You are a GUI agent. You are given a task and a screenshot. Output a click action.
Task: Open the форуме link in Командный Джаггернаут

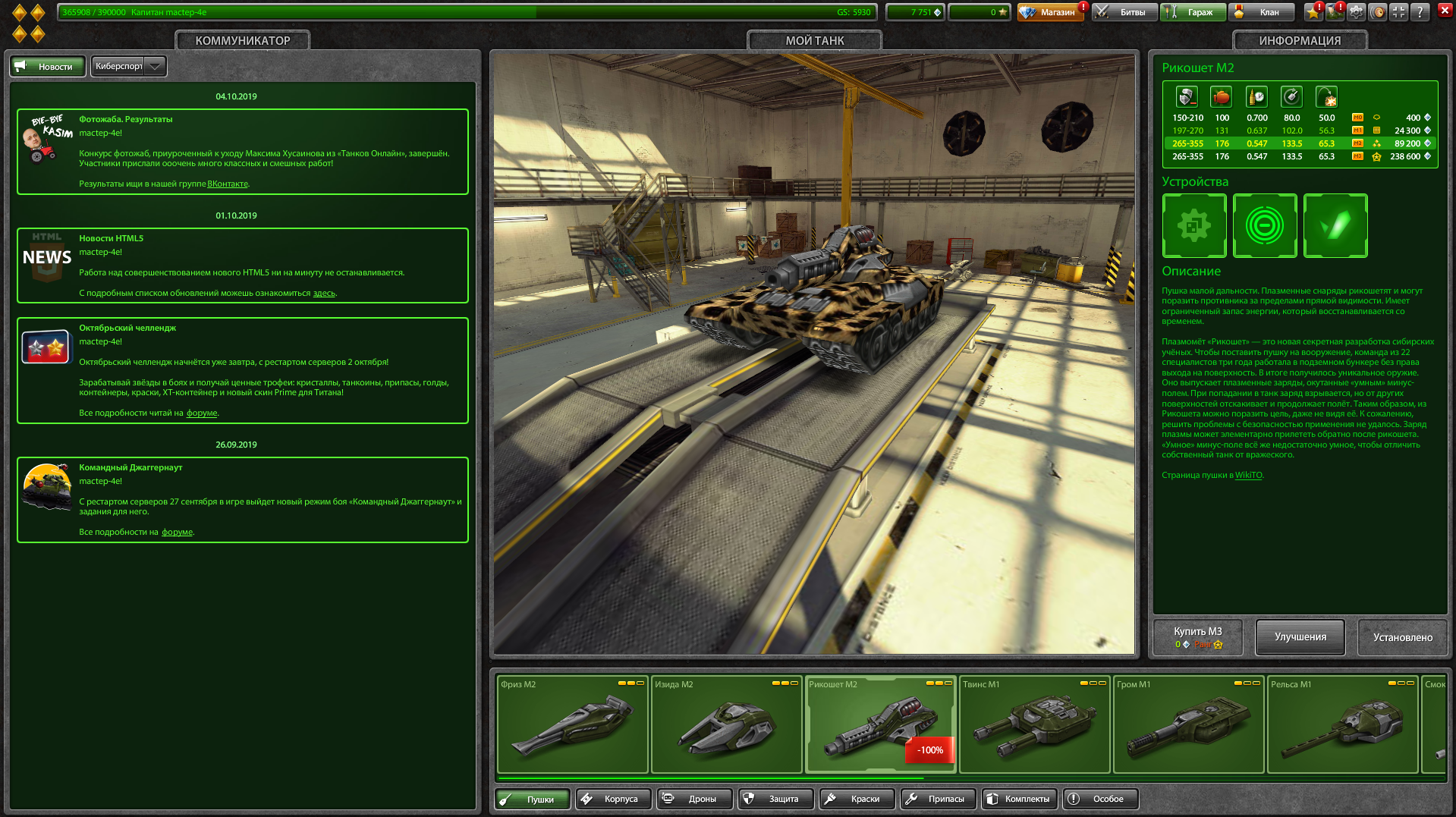point(177,533)
